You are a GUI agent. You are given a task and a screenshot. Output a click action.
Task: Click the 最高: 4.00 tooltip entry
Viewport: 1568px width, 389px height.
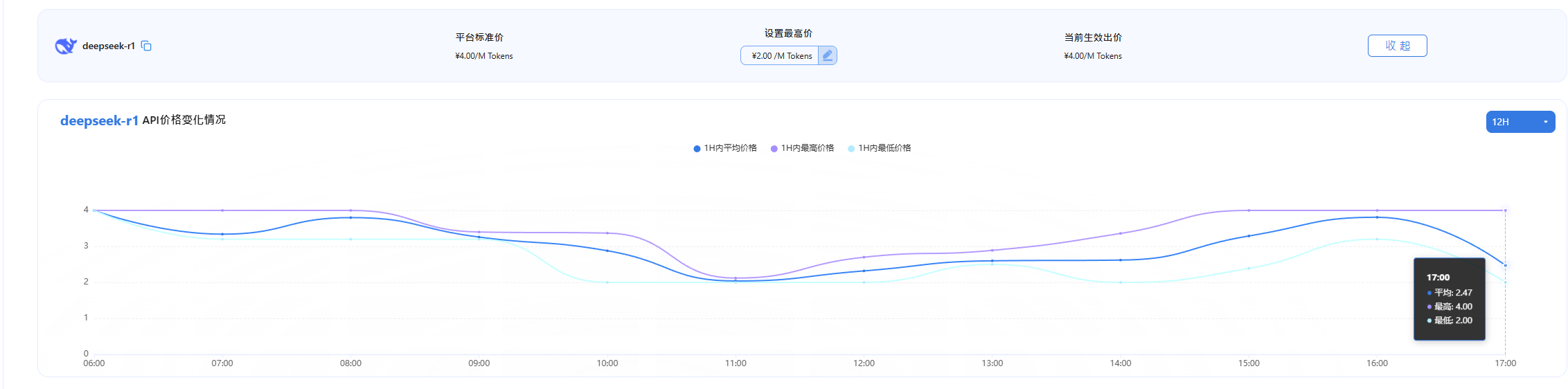1450,307
